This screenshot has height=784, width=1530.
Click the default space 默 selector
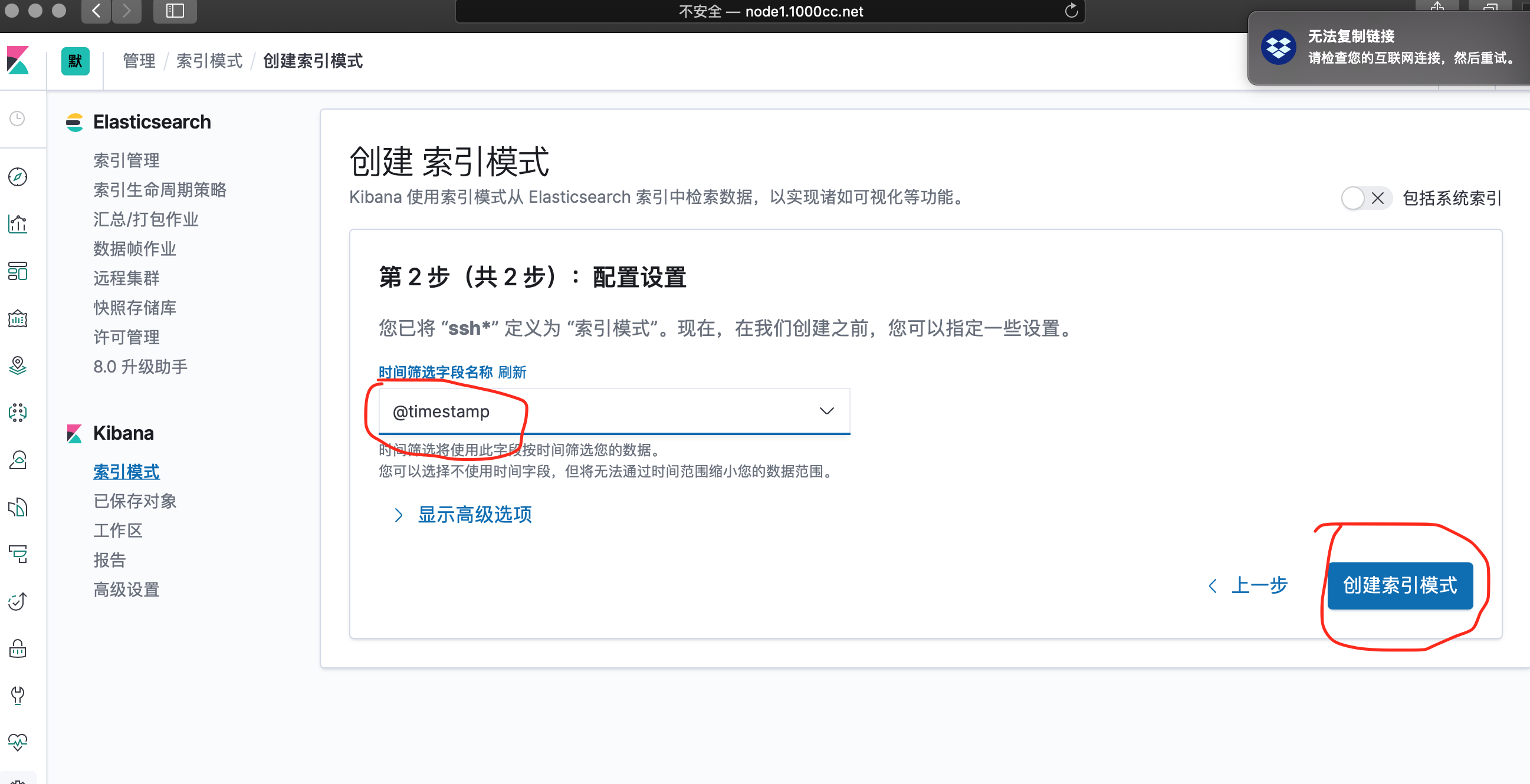click(x=75, y=61)
